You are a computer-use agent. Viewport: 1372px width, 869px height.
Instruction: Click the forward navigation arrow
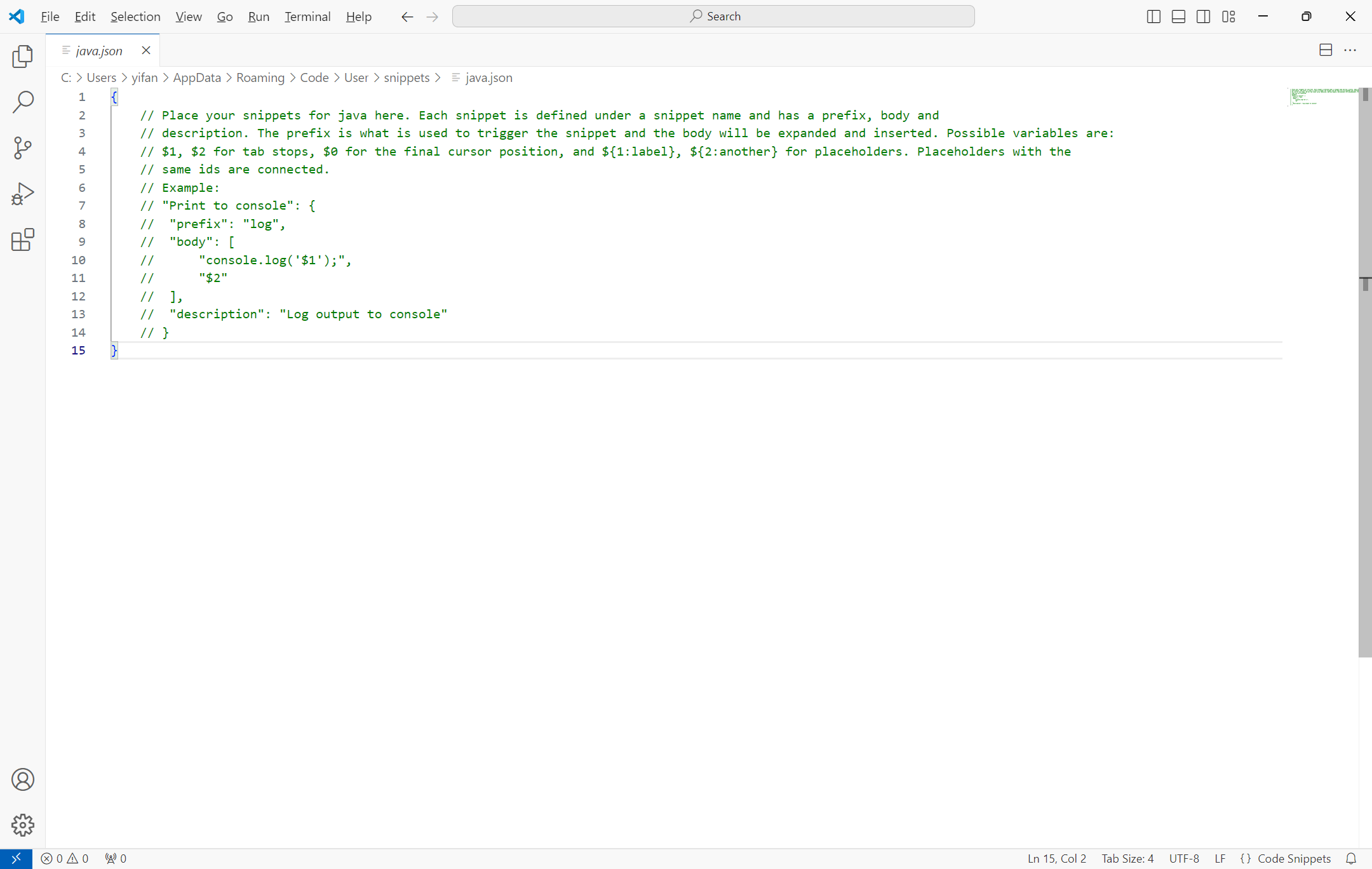(432, 16)
